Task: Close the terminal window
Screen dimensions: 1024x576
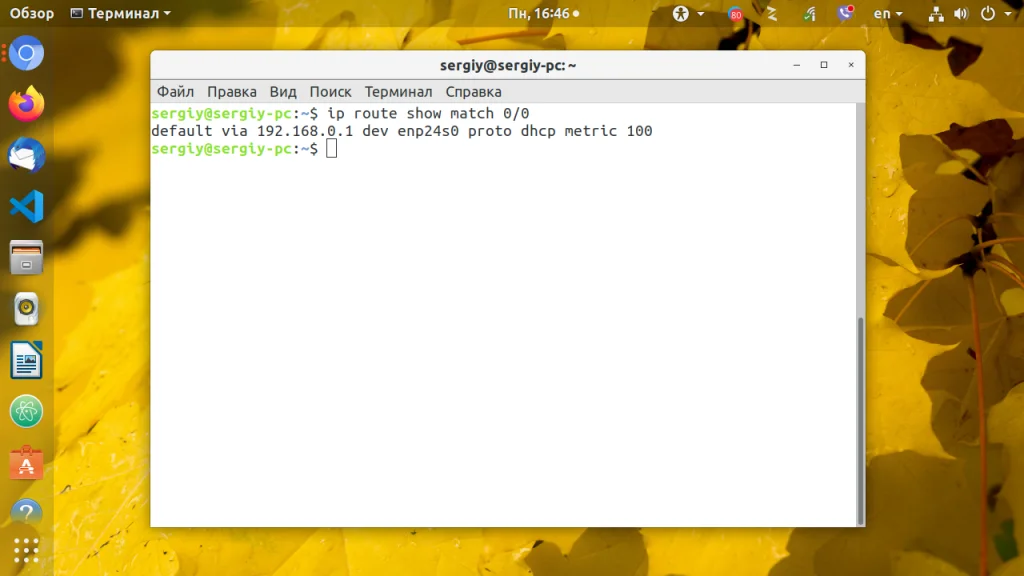Action: click(851, 65)
